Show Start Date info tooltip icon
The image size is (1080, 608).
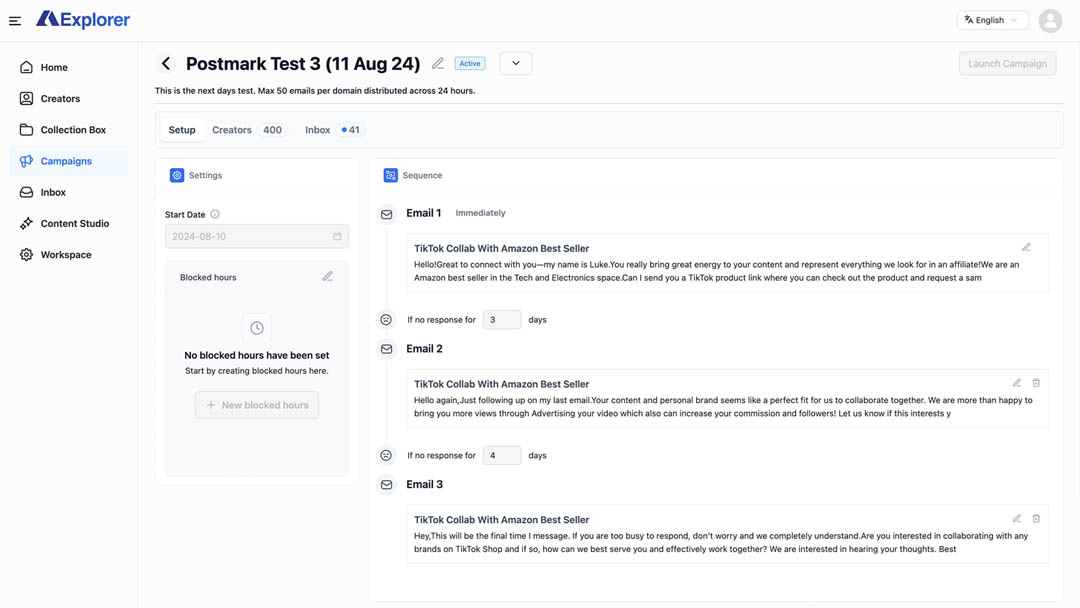215,214
